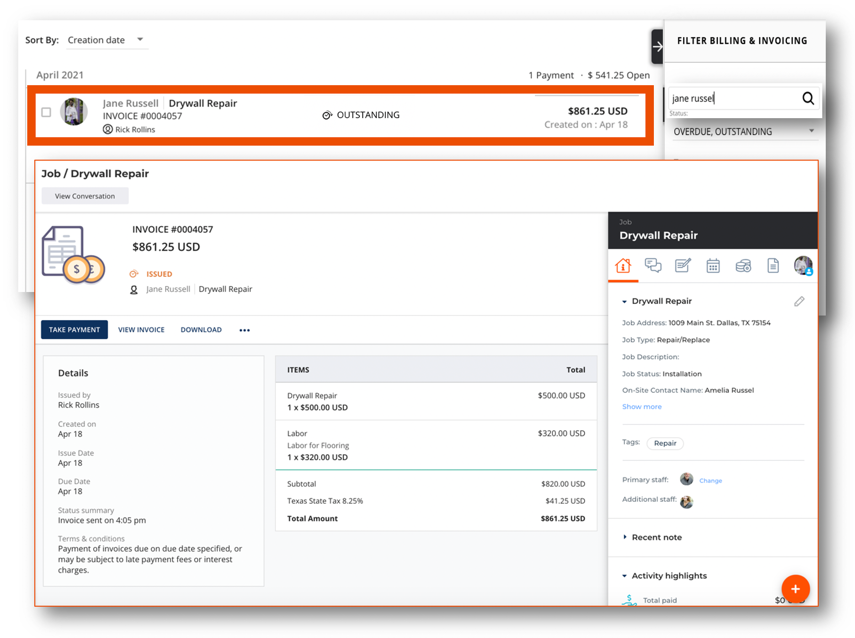
Task: Click the Status summary Invoice sent text
Action: [x=102, y=515]
